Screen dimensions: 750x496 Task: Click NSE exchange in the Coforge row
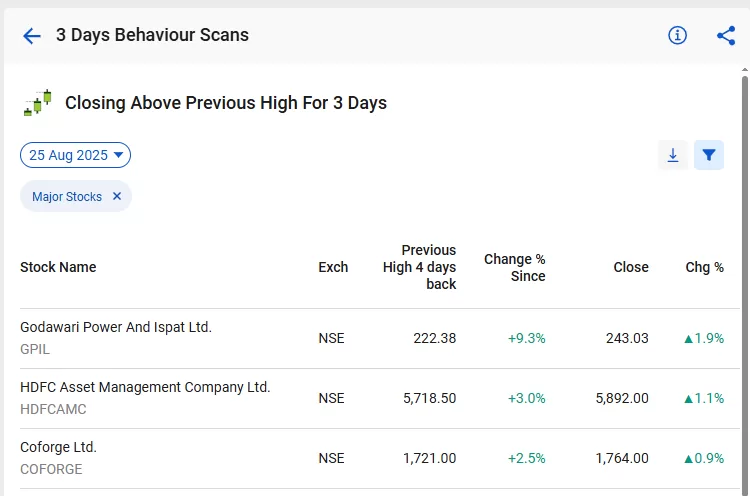pos(331,458)
